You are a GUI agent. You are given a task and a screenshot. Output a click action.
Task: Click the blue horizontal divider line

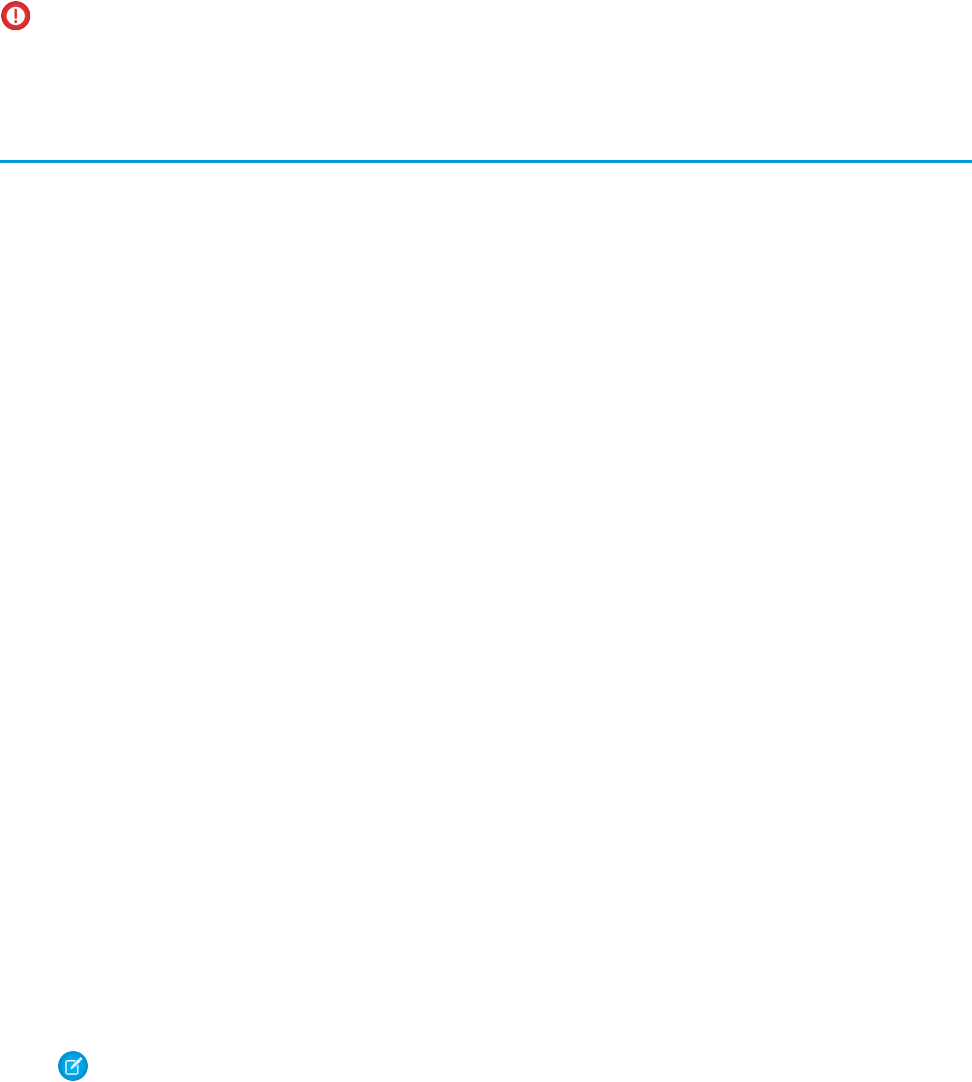coord(486,161)
